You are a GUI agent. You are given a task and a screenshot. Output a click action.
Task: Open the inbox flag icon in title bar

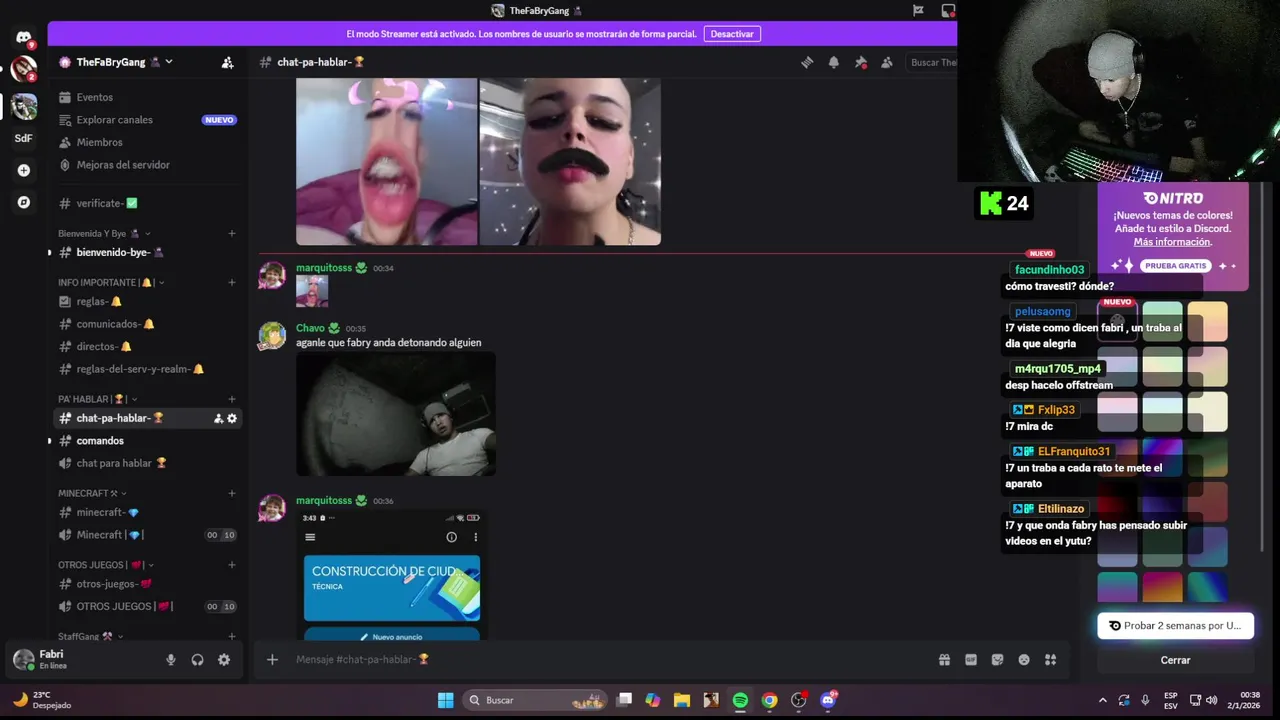[x=918, y=11]
